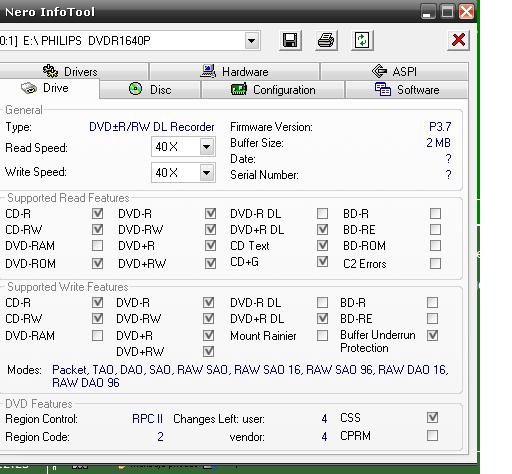Viewport: 512px width, 474px height.
Task: Click the red X exit icon in toolbar
Action: point(458,40)
